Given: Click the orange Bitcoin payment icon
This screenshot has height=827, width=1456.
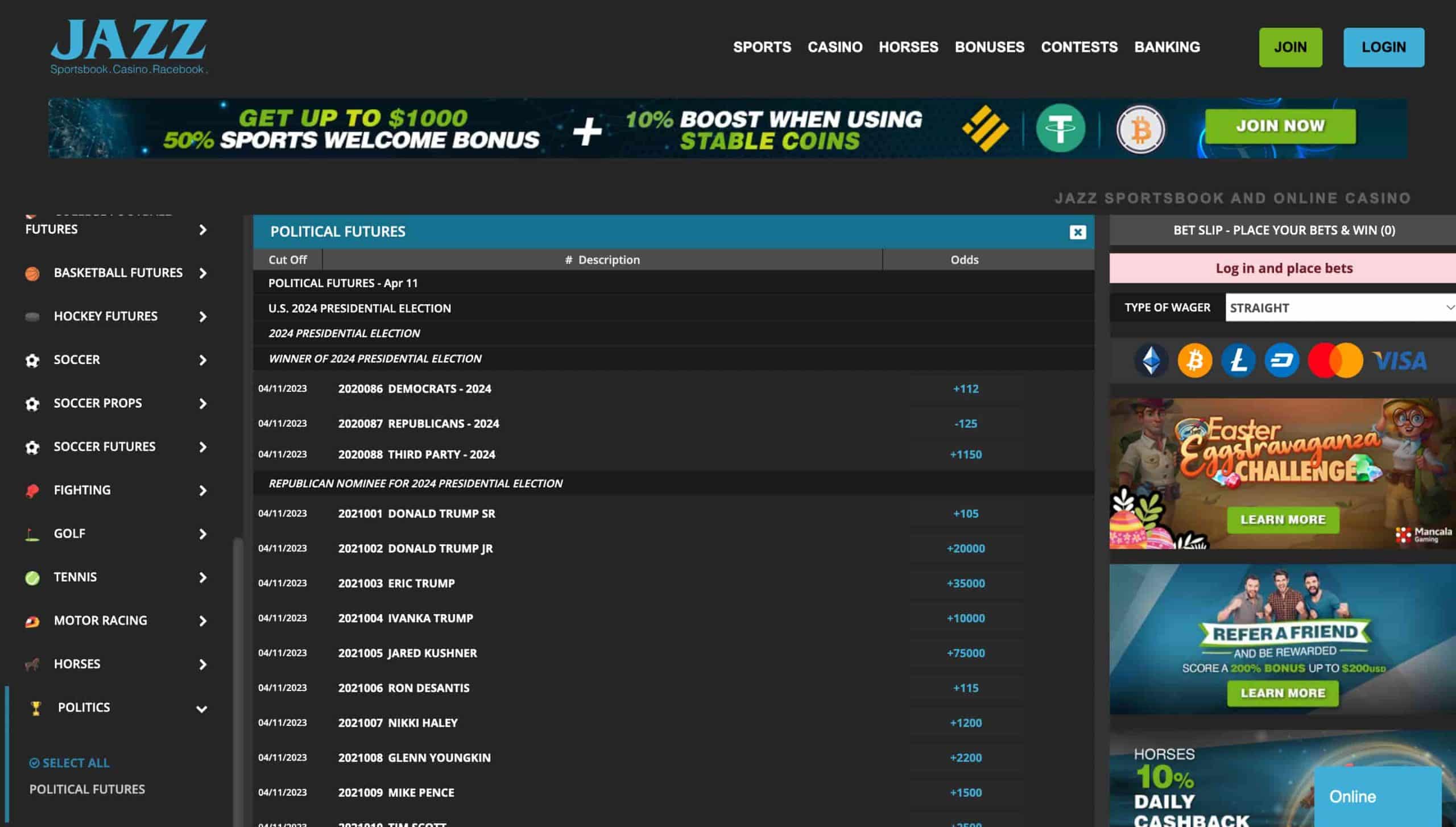Looking at the screenshot, I should (1194, 361).
